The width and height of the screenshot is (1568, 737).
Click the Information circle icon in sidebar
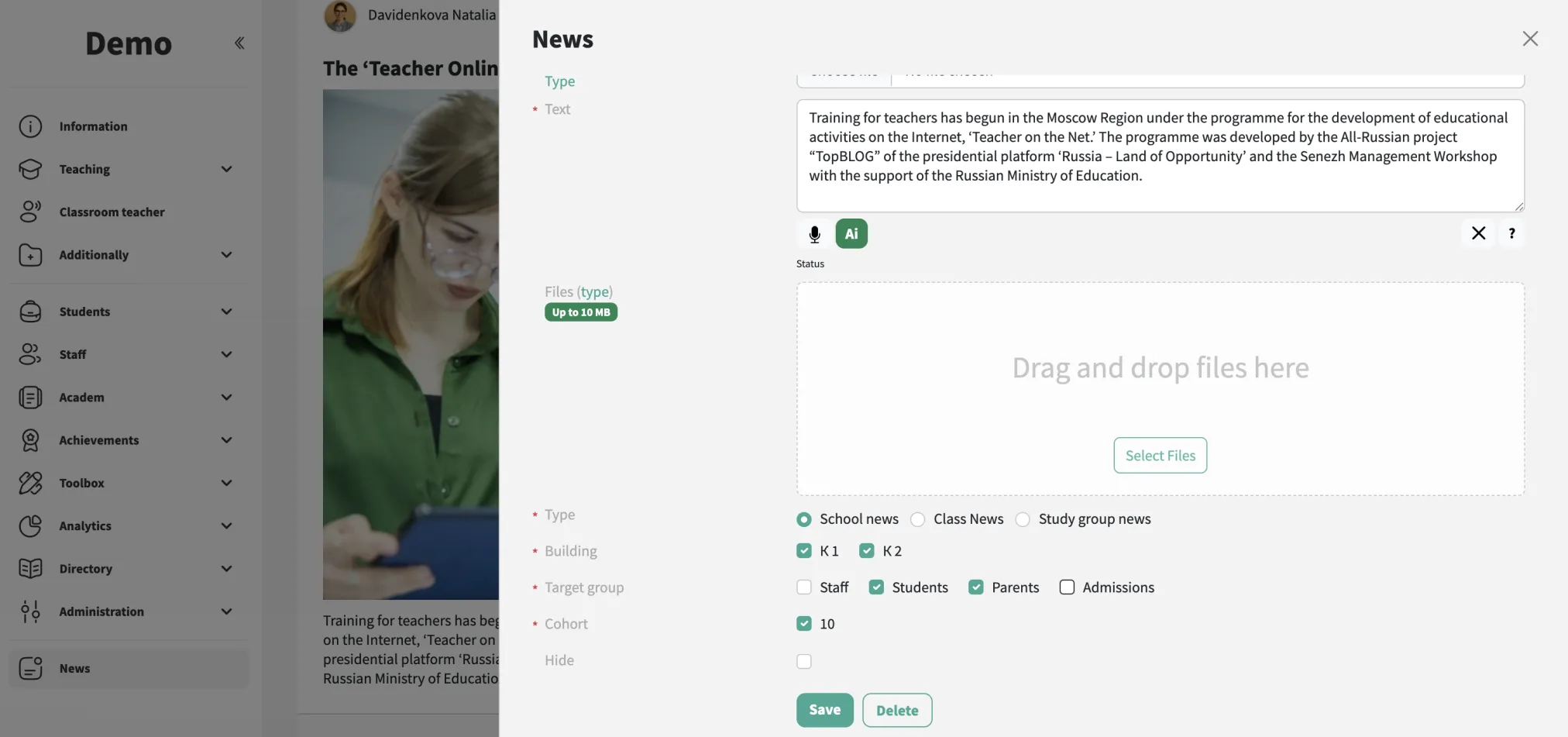tap(30, 126)
